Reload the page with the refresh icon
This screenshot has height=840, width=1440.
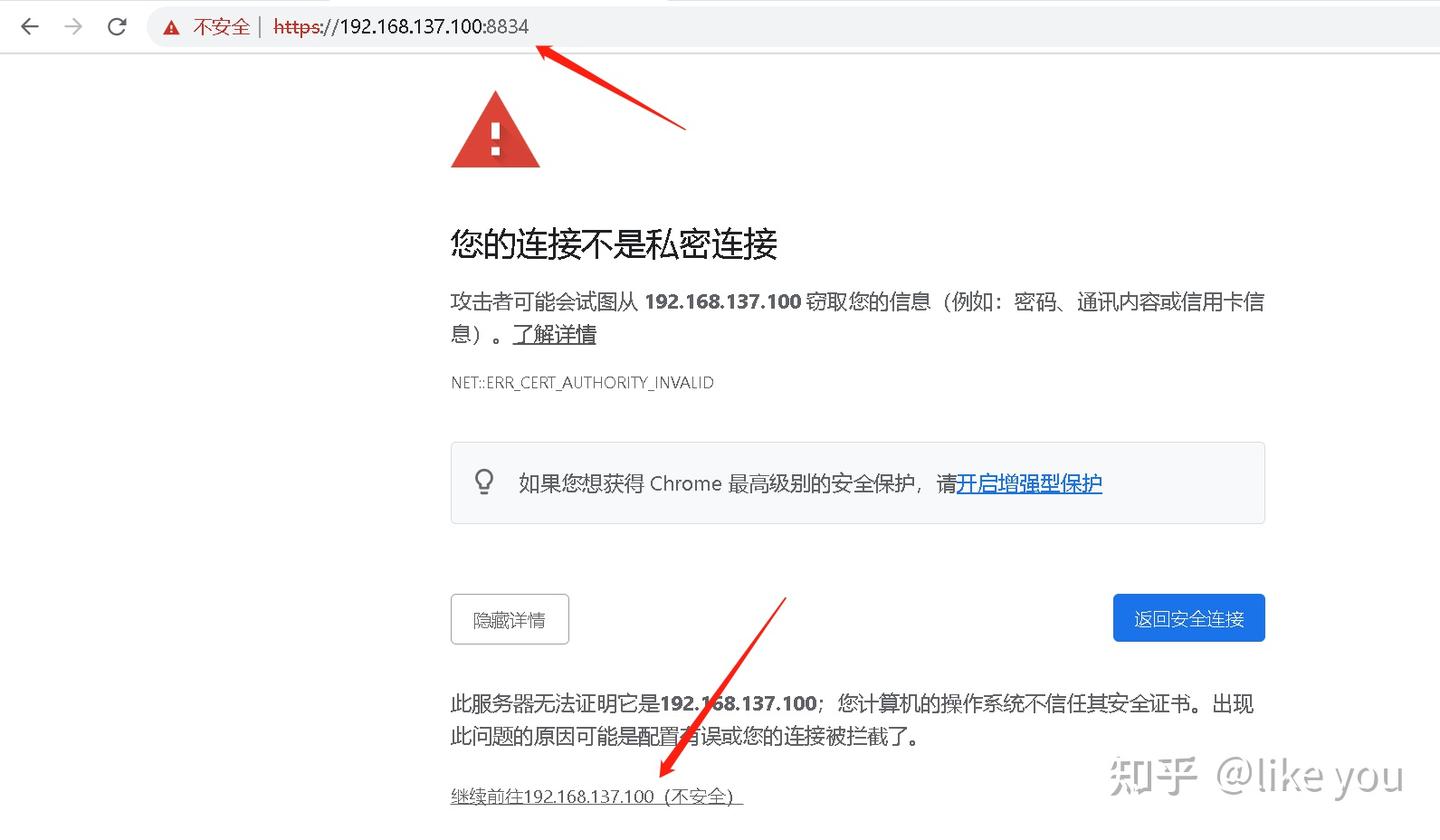117,27
